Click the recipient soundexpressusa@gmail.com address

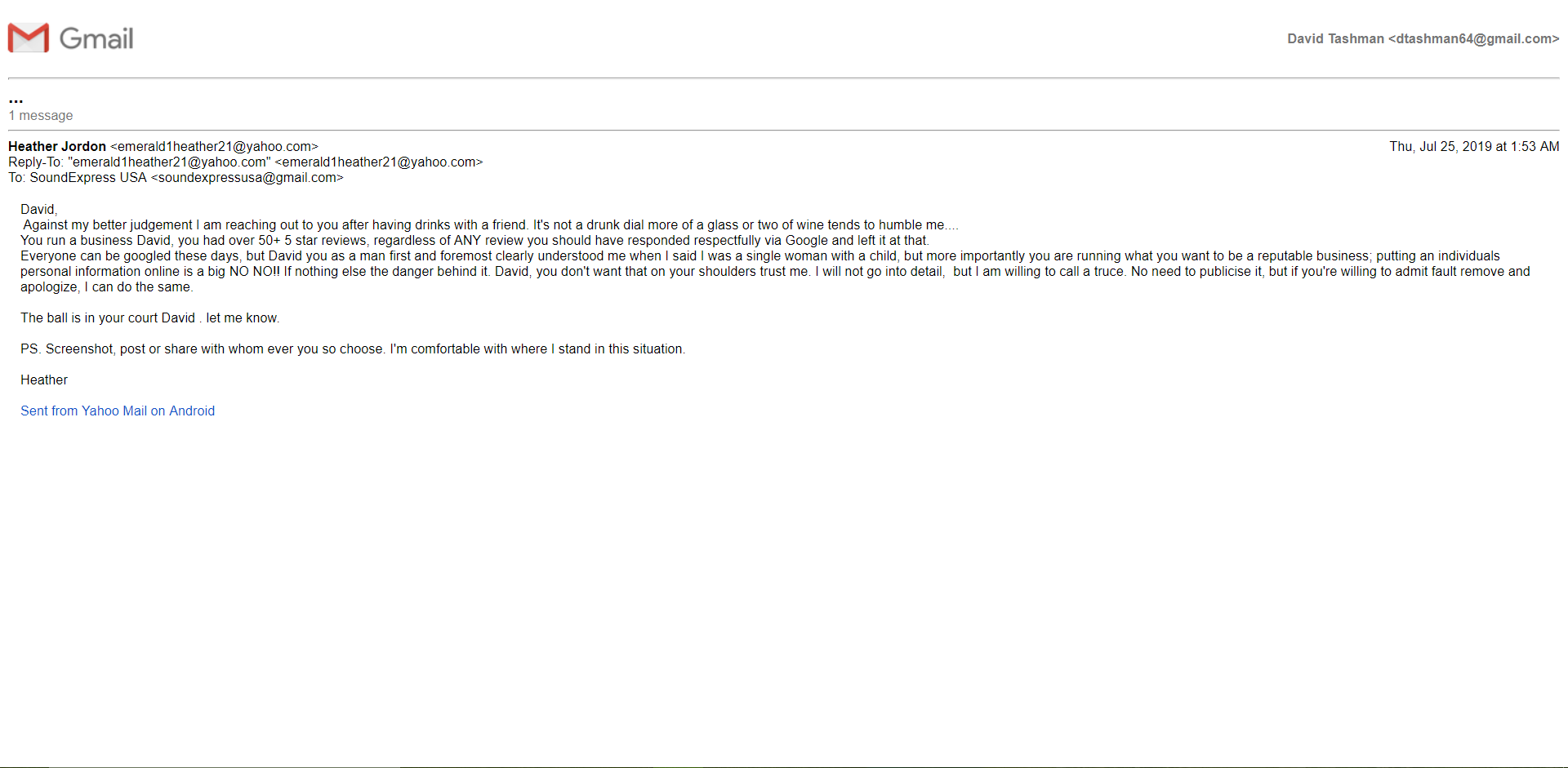[x=247, y=177]
